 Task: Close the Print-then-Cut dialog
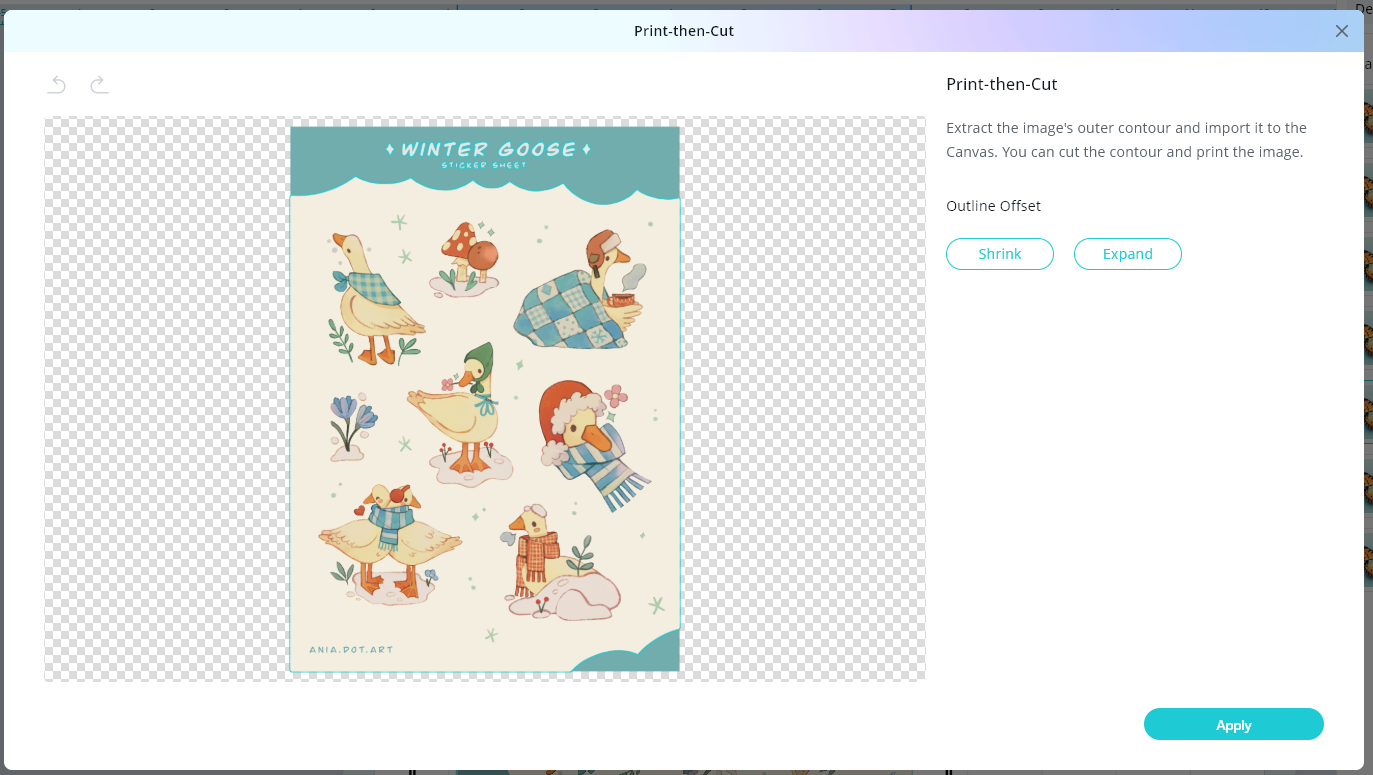point(1342,31)
